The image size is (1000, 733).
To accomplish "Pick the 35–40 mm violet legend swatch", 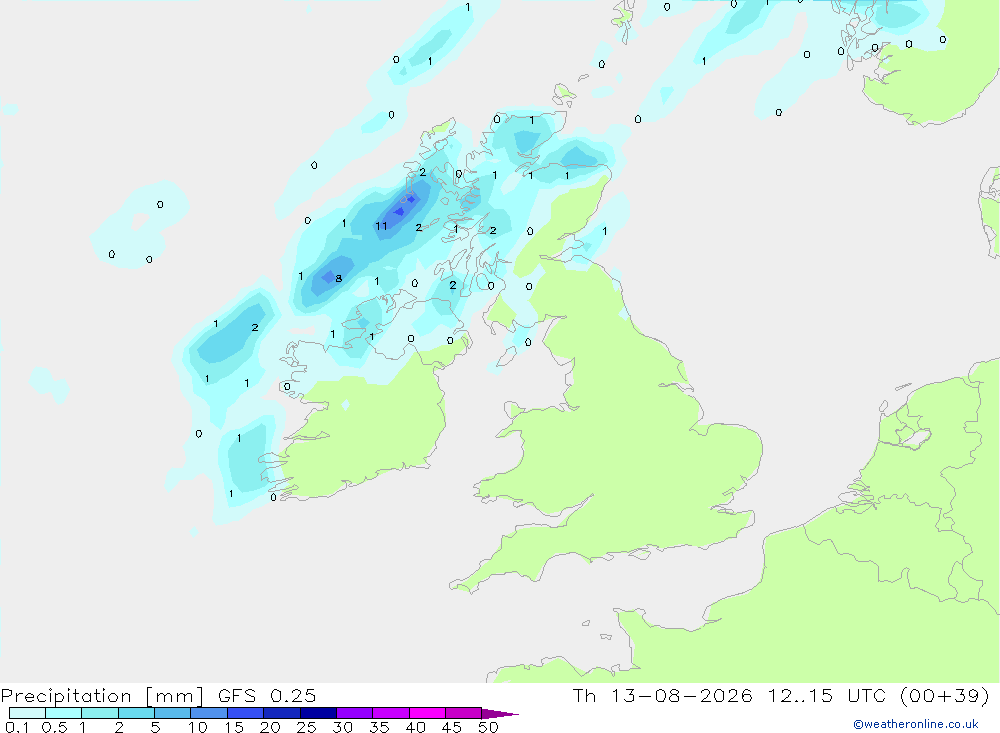I will 391,713.
